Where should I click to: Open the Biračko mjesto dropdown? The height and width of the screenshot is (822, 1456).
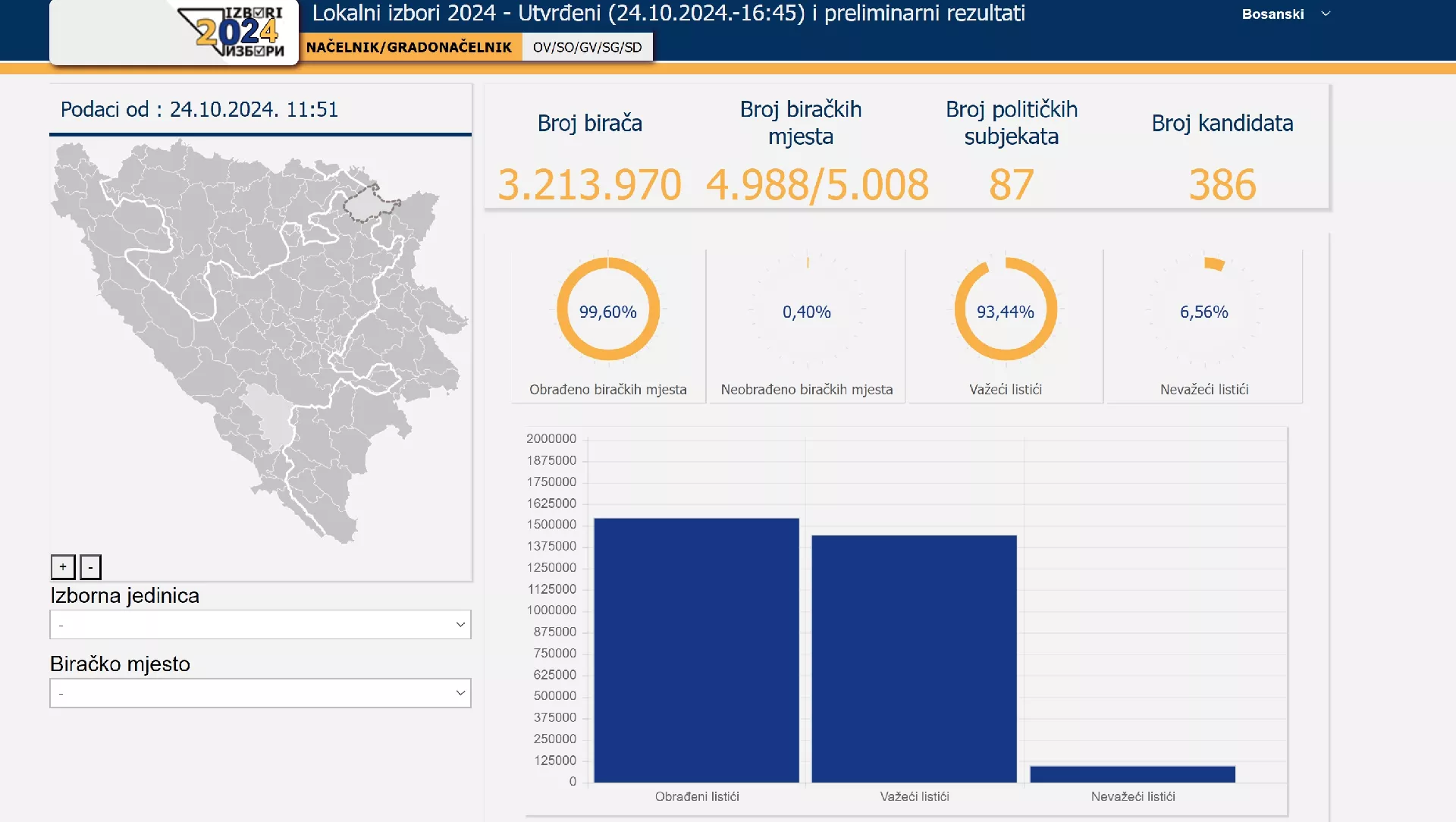point(260,693)
